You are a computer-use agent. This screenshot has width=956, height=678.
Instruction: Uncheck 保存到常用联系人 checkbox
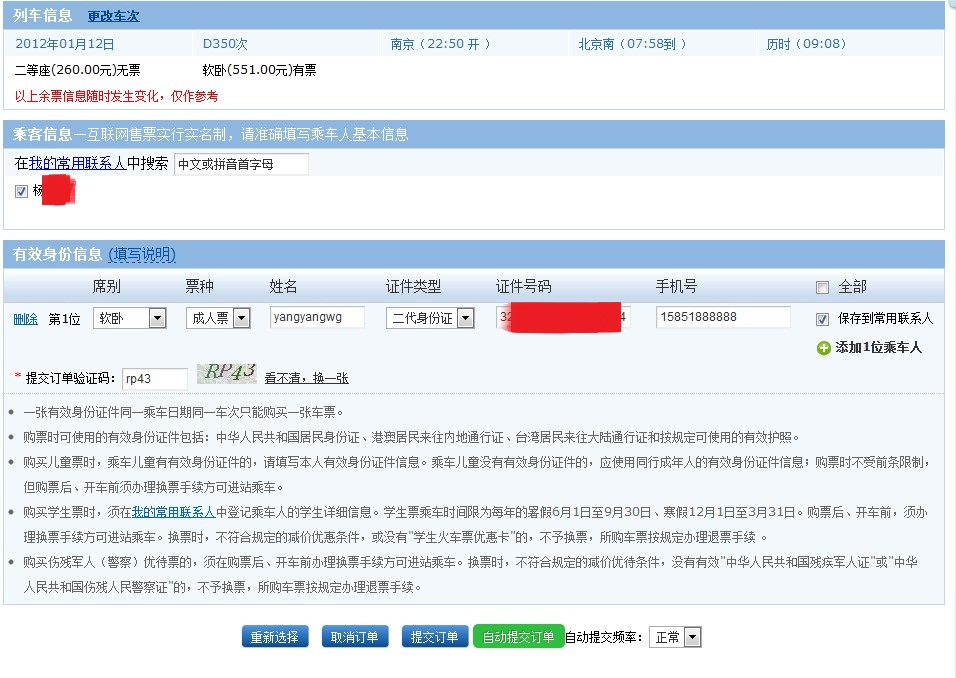(x=822, y=319)
